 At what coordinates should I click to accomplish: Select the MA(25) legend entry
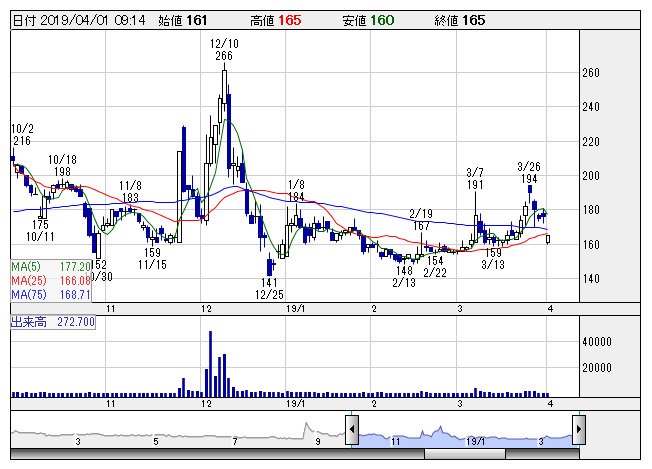click(x=52, y=281)
